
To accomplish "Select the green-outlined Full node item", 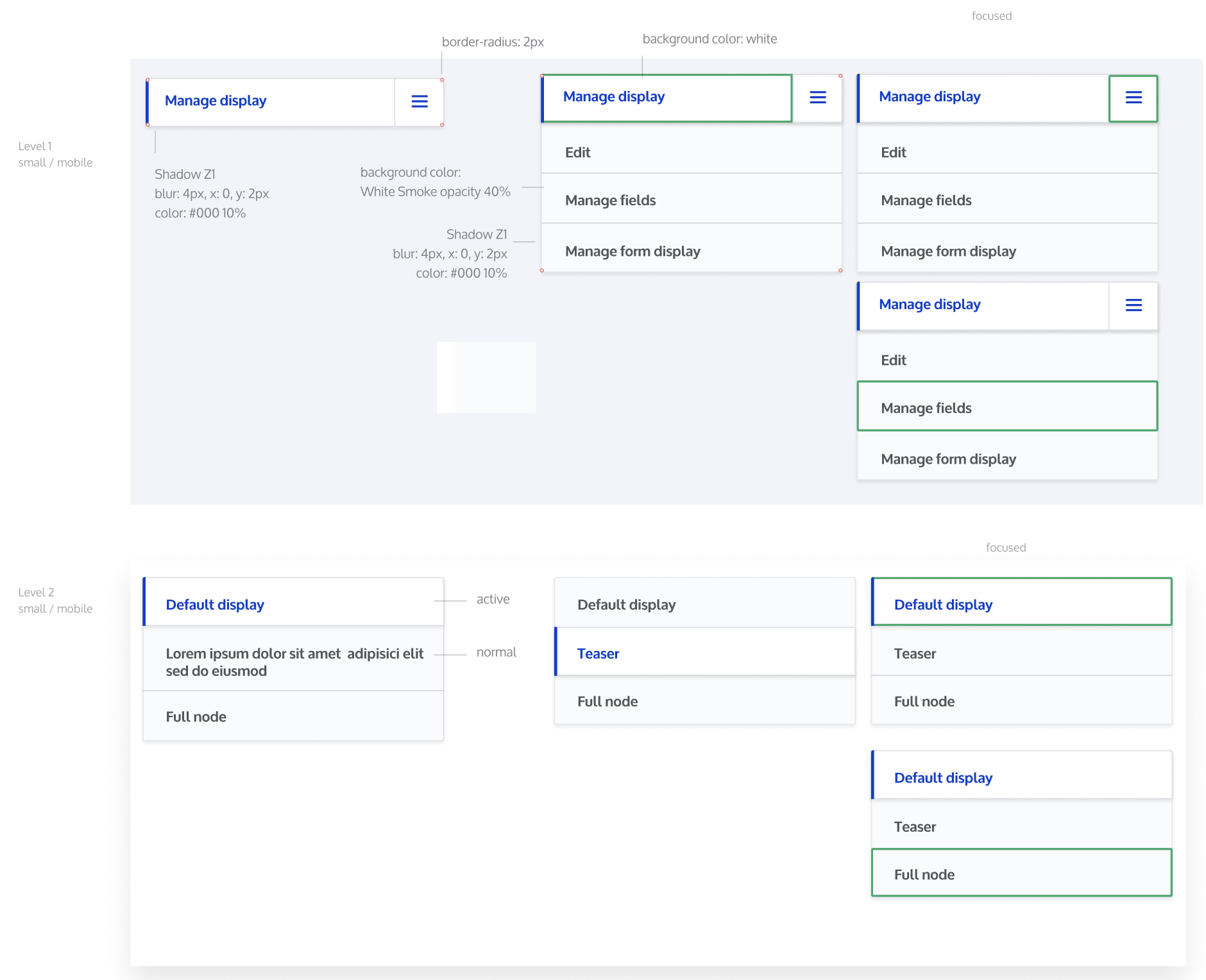I will point(1021,874).
